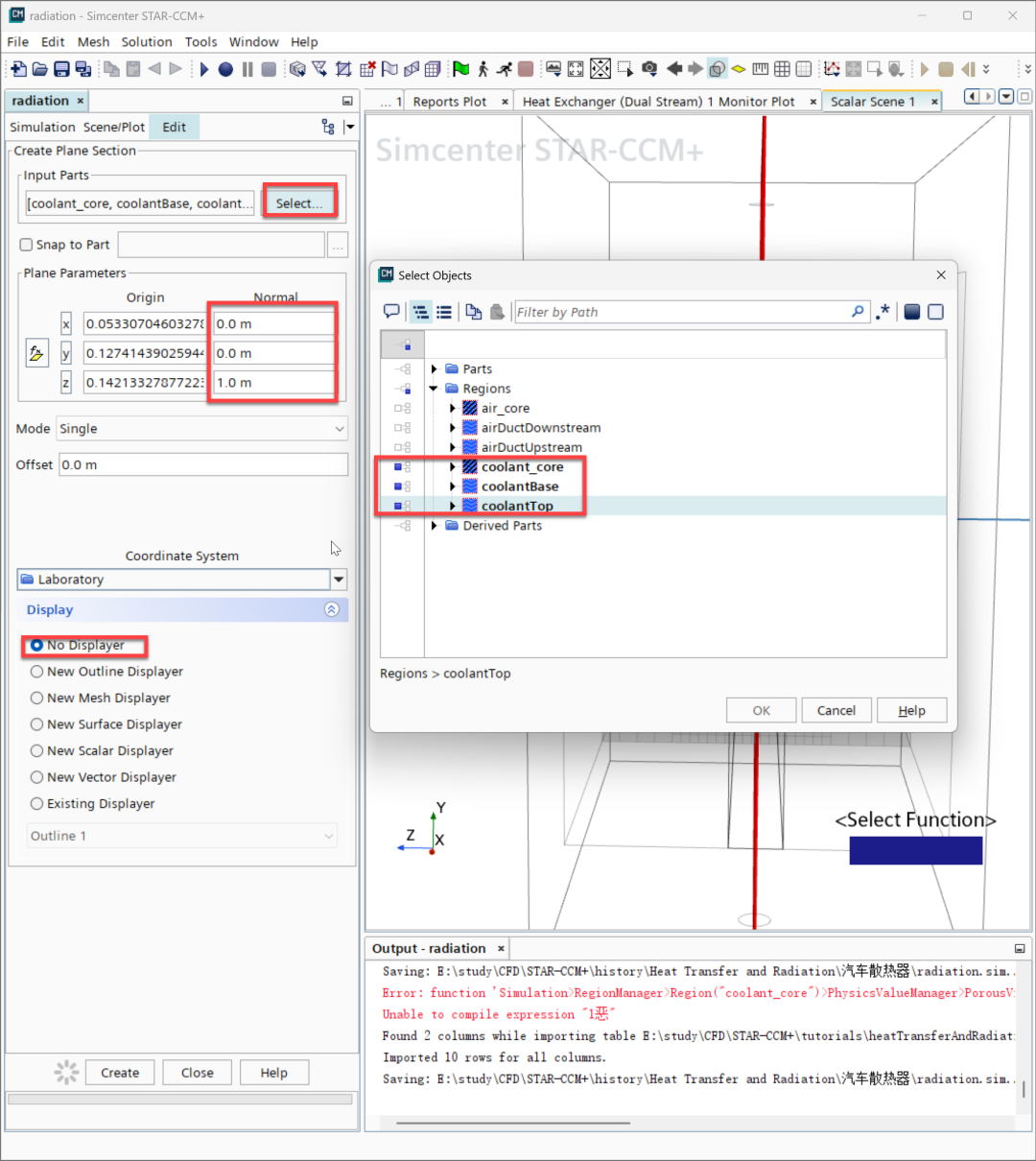Click the black left arrow view icon
Viewport: 1036px width, 1161px height.
tap(674, 69)
